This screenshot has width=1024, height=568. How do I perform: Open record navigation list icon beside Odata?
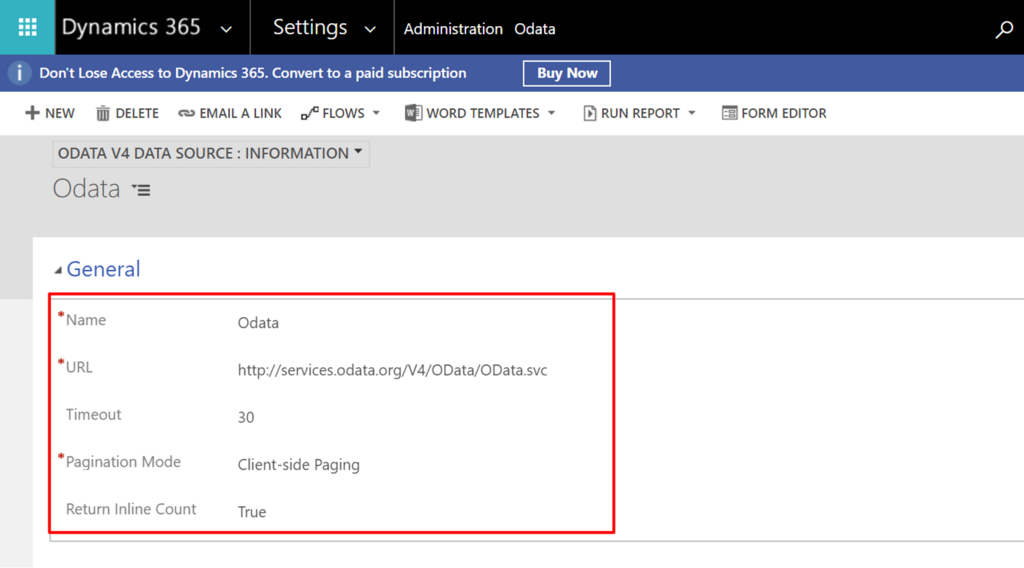(x=141, y=190)
